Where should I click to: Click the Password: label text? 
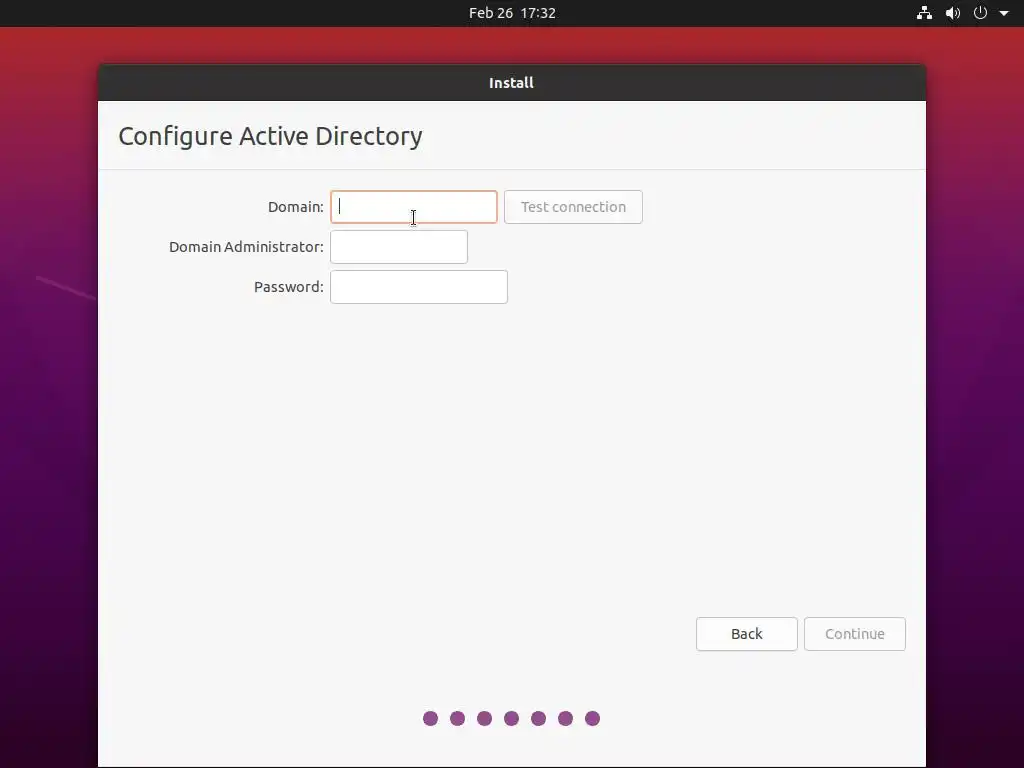[289, 287]
